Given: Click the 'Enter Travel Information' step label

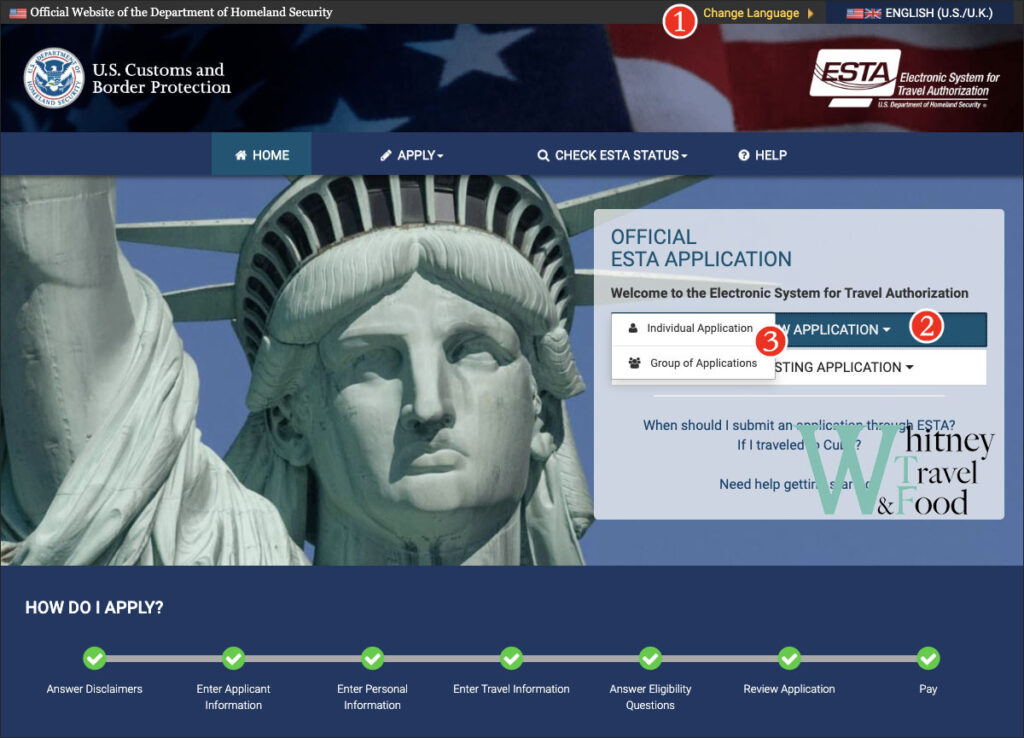Looking at the screenshot, I should 511,689.
